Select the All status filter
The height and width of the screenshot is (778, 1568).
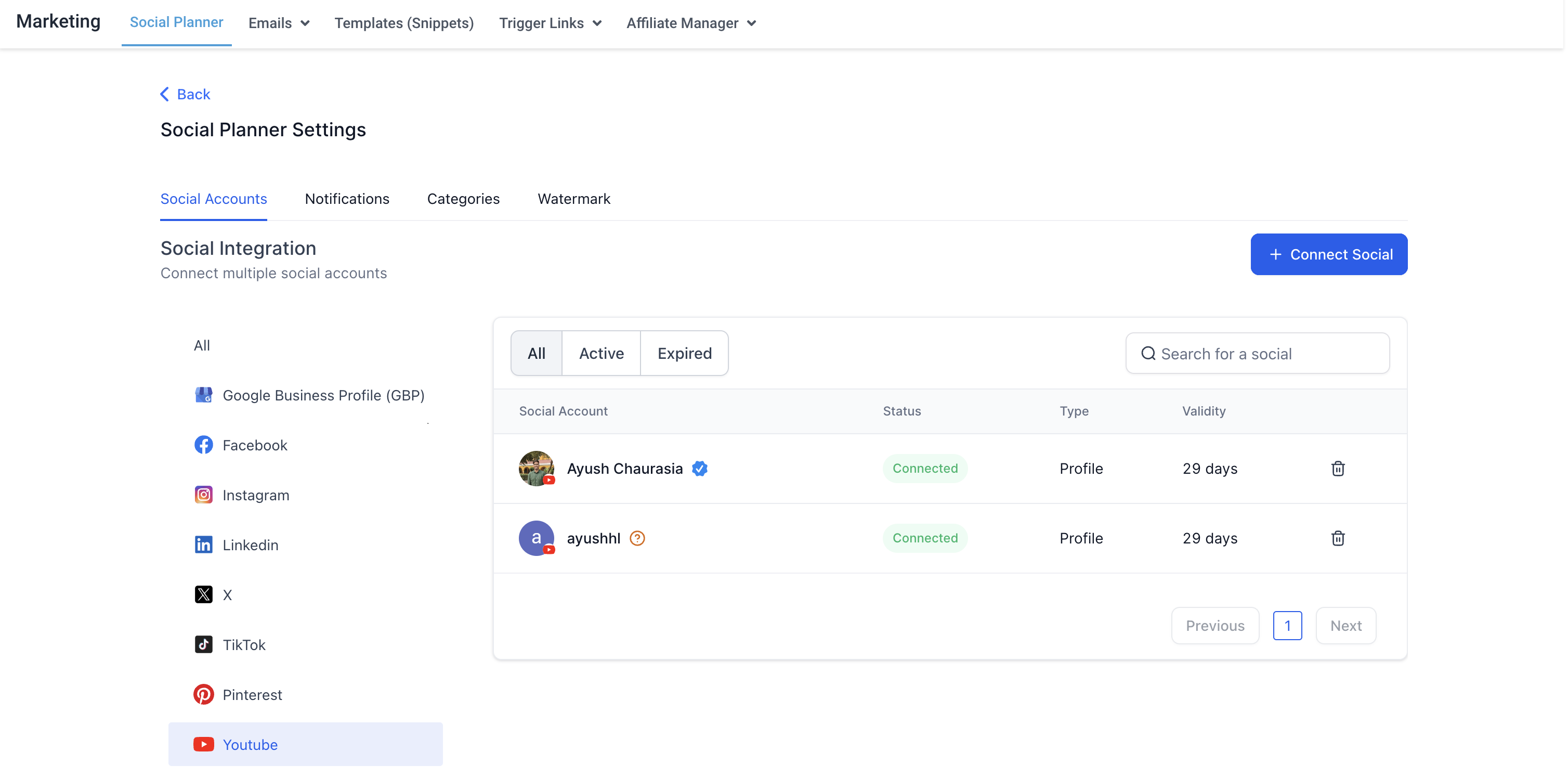coord(536,354)
